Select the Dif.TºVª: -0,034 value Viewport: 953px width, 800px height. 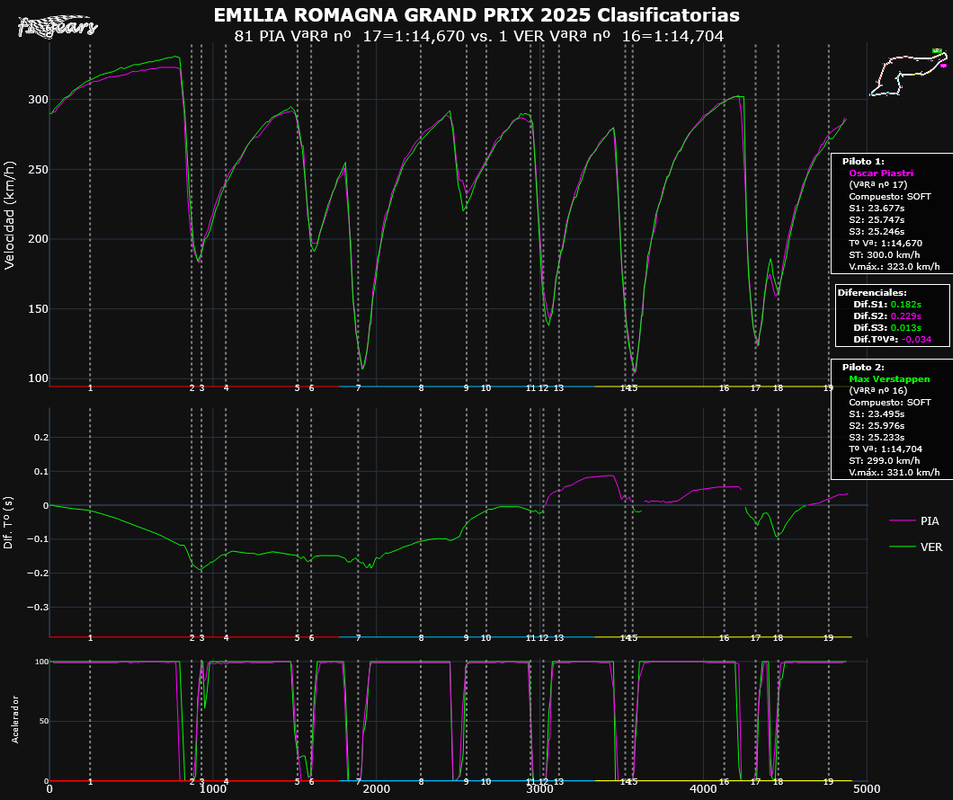tap(892, 339)
